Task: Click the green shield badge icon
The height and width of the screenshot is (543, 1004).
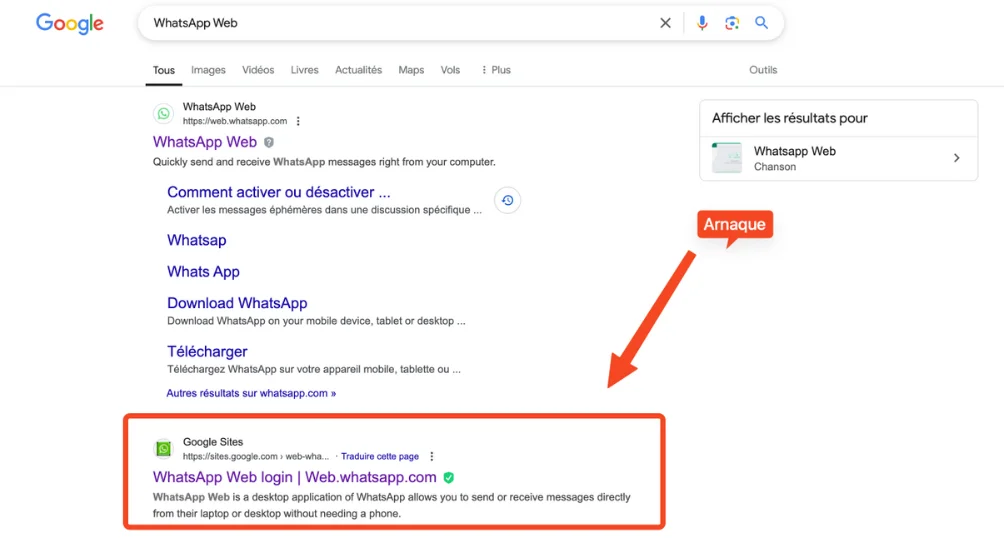Action: point(449,478)
